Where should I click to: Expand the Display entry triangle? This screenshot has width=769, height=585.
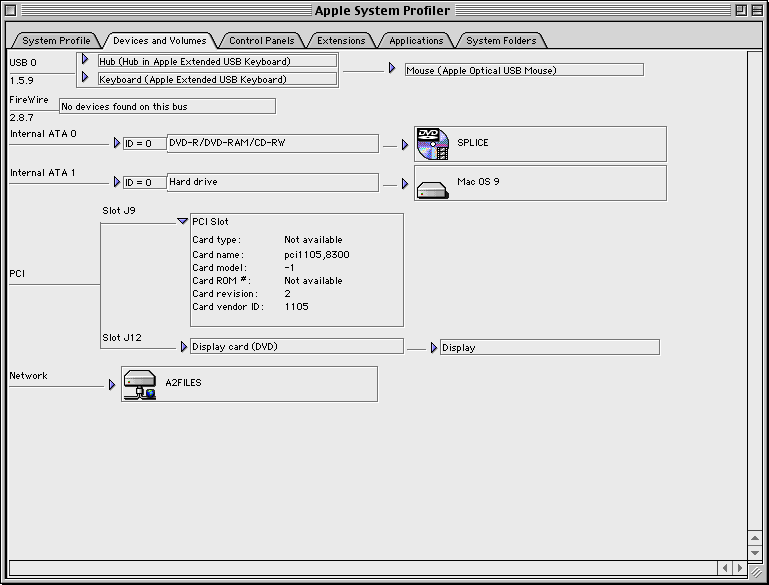click(x=434, y=348)
